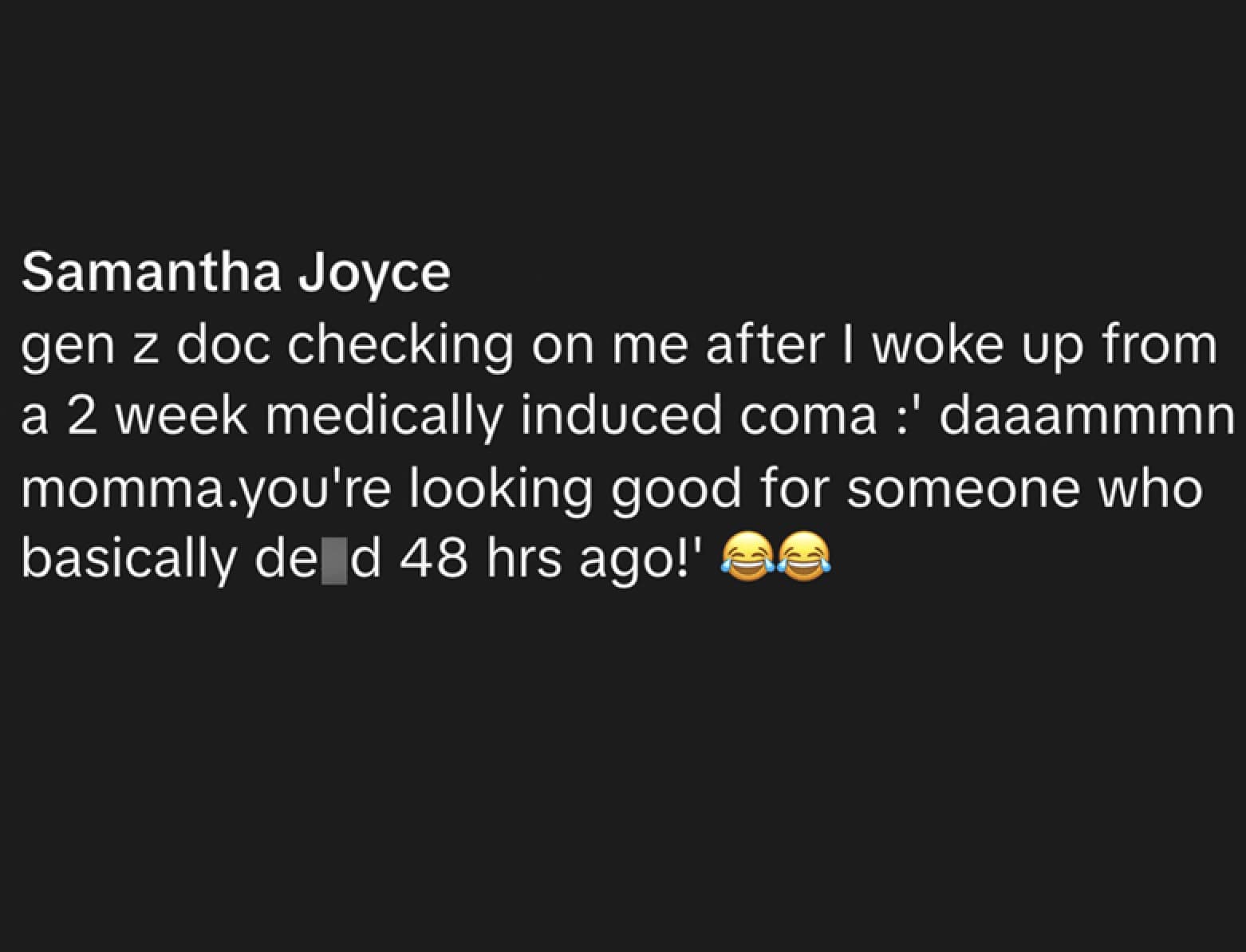Viewport: 1246px width, 952px height.
Task: Click the first laughing-crying emoji
Action: [746, 557]
